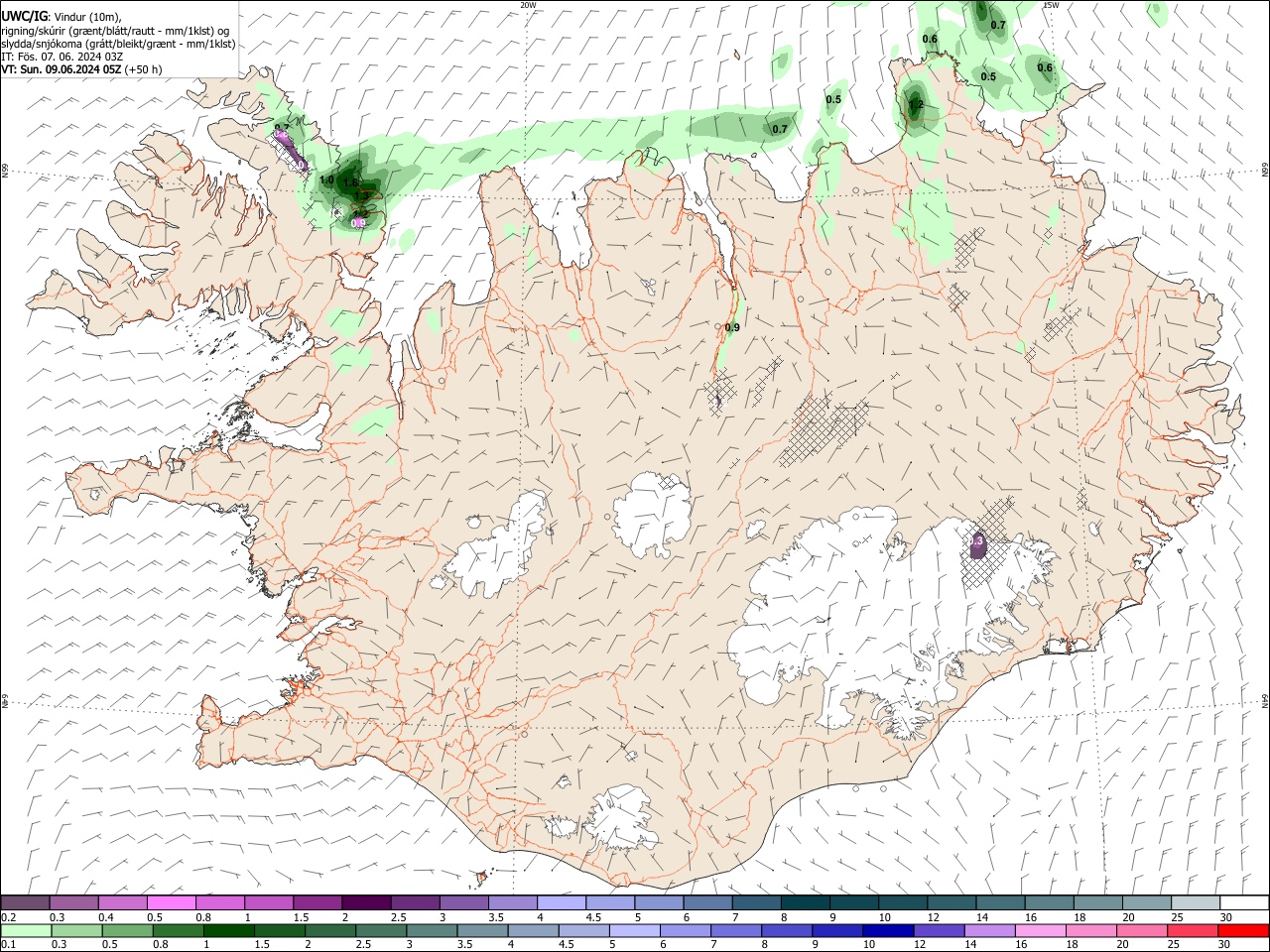Click the large cross-hatched area in the central highlands

click(825, 428)
